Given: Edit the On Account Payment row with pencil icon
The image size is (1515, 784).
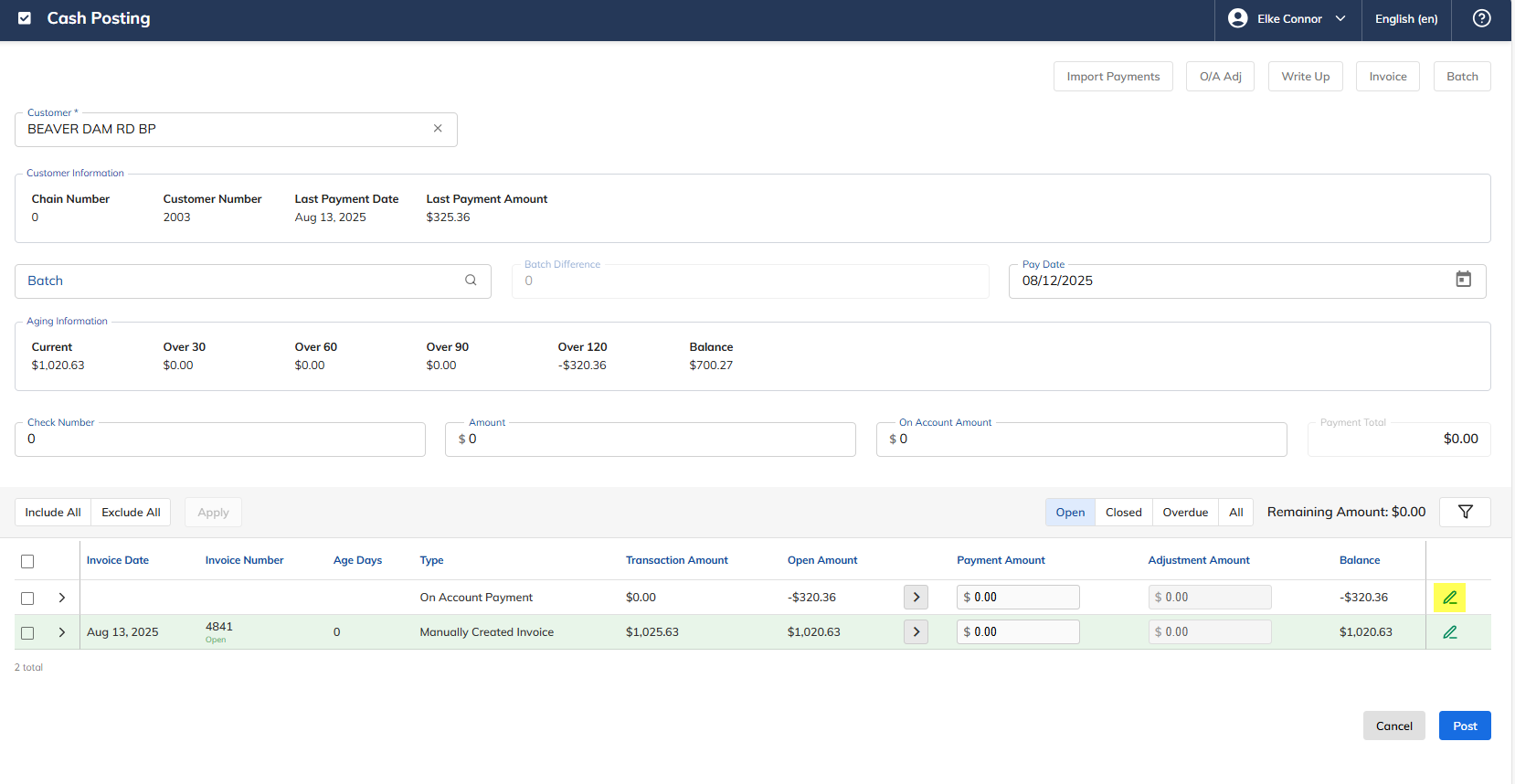Looking at the screenshot, I should (x=1449, y=598).
